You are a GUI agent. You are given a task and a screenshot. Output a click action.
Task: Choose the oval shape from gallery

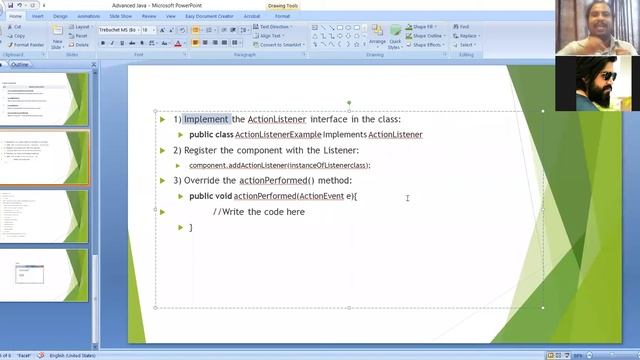(x=348, y=27)
